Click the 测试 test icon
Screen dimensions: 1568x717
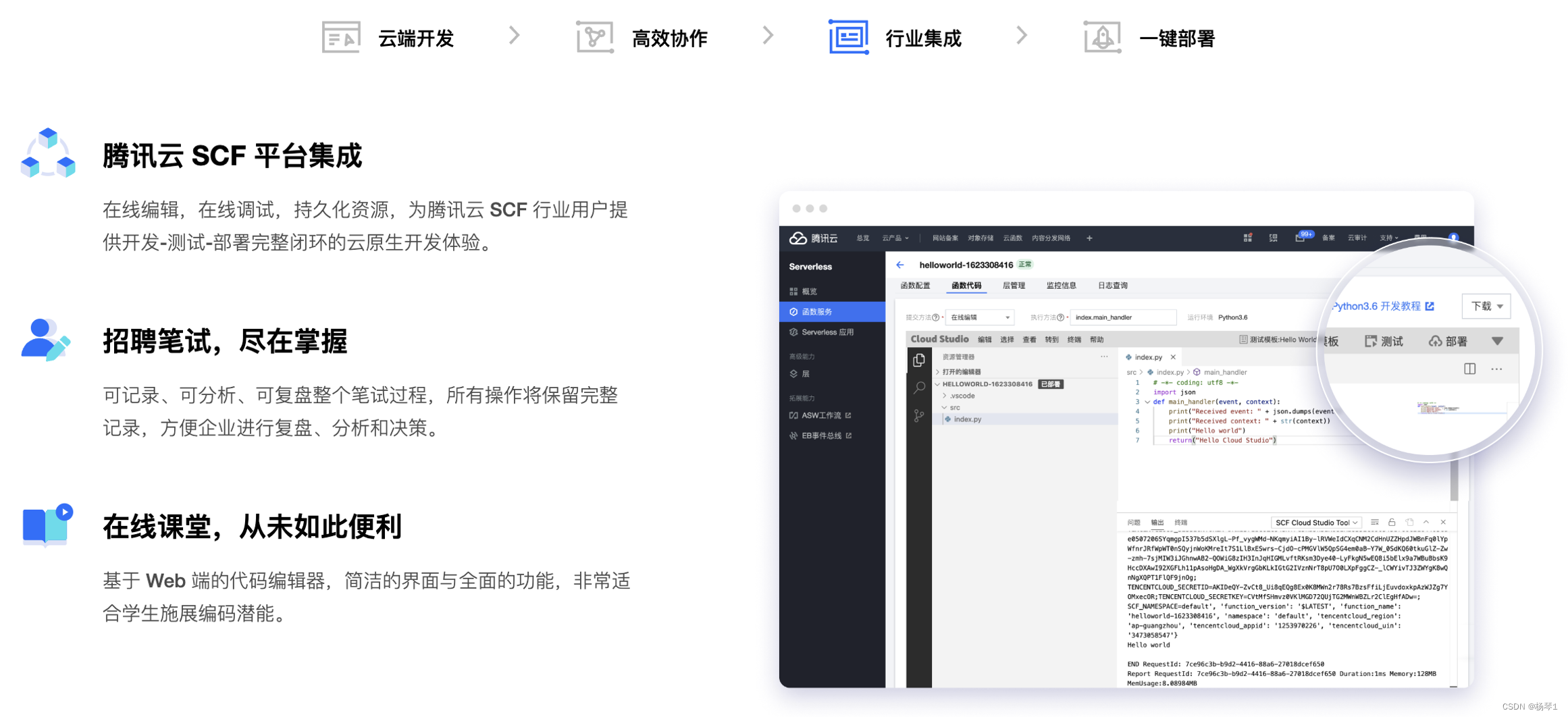point(1371,342)
